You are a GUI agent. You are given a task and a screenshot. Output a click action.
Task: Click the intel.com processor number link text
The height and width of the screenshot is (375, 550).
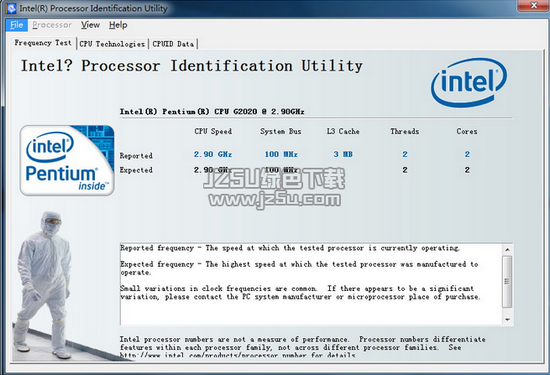pyautogui.click(x=237, y=355)
